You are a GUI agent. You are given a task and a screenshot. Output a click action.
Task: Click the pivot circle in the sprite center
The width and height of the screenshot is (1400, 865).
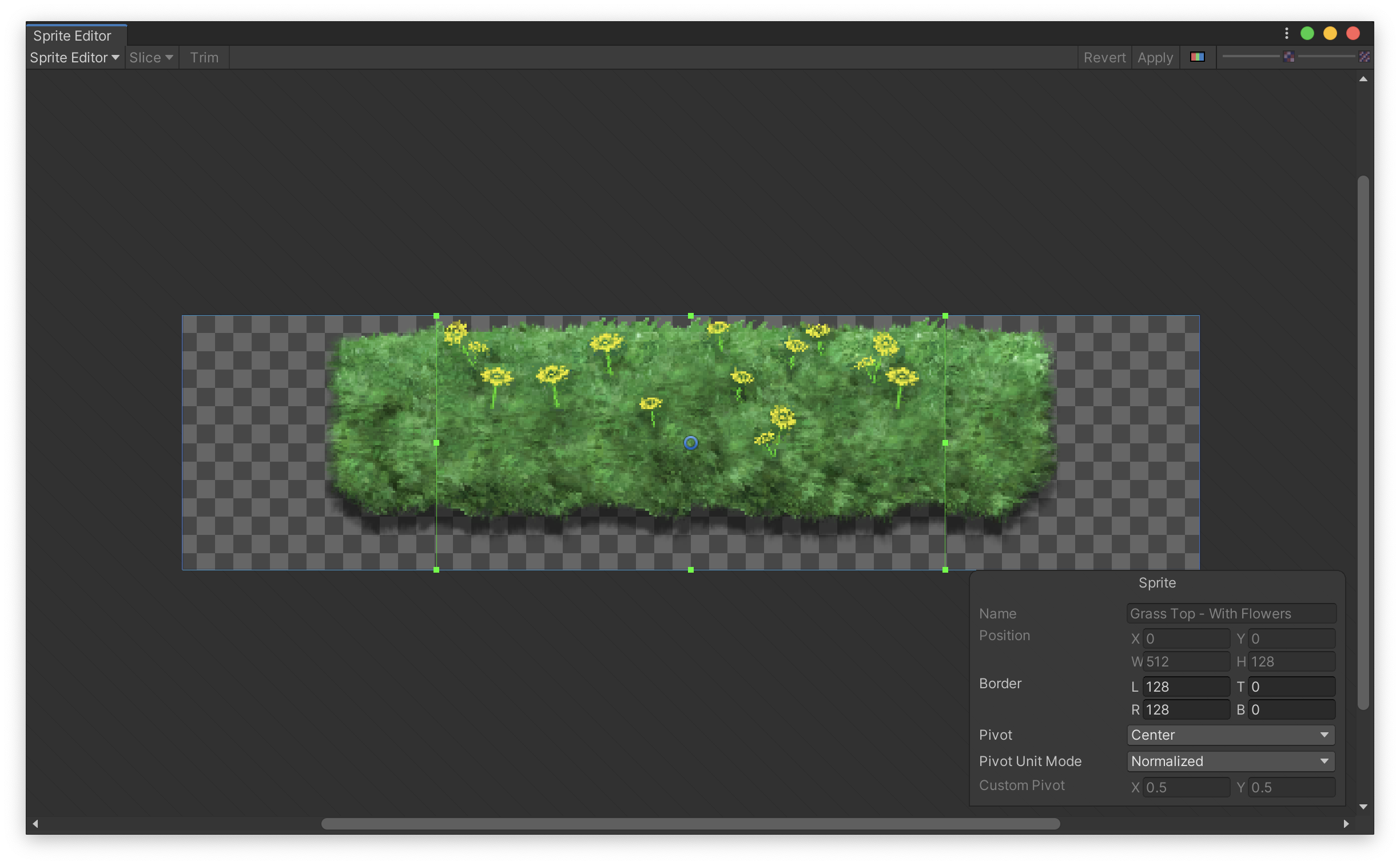point(690,443)
